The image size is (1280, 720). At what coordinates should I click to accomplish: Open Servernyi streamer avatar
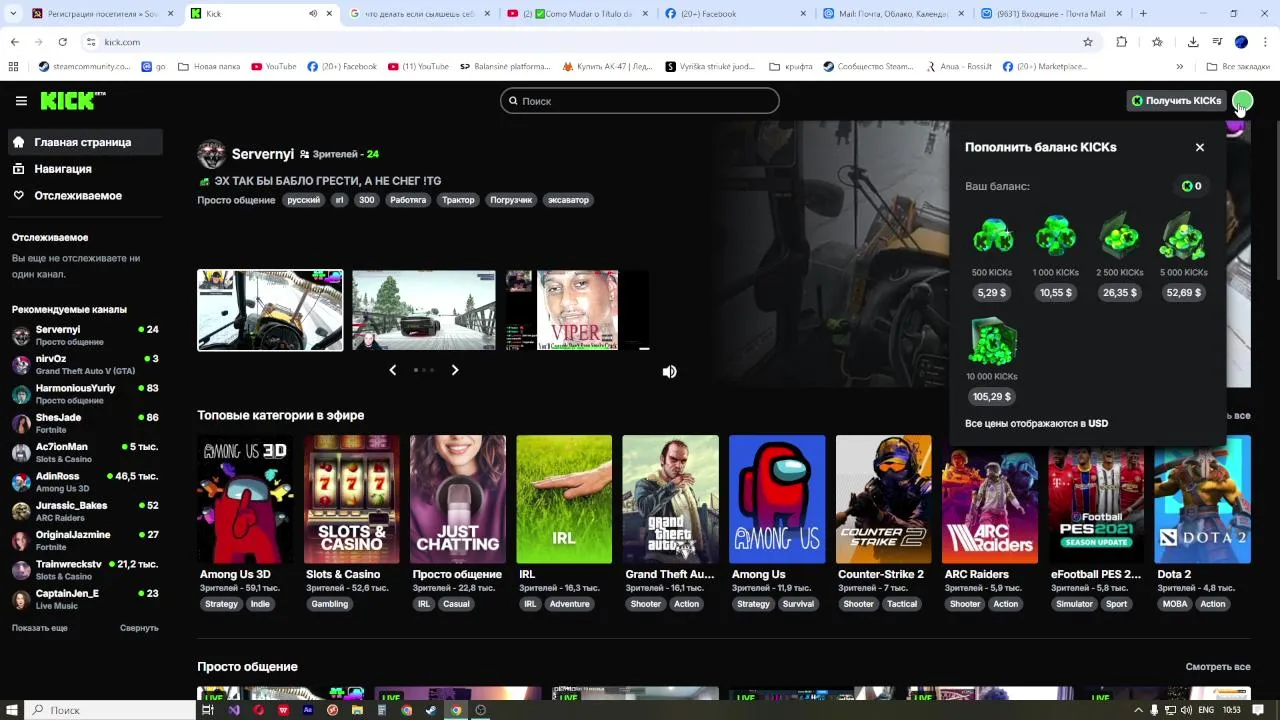[x=211, y=154]
